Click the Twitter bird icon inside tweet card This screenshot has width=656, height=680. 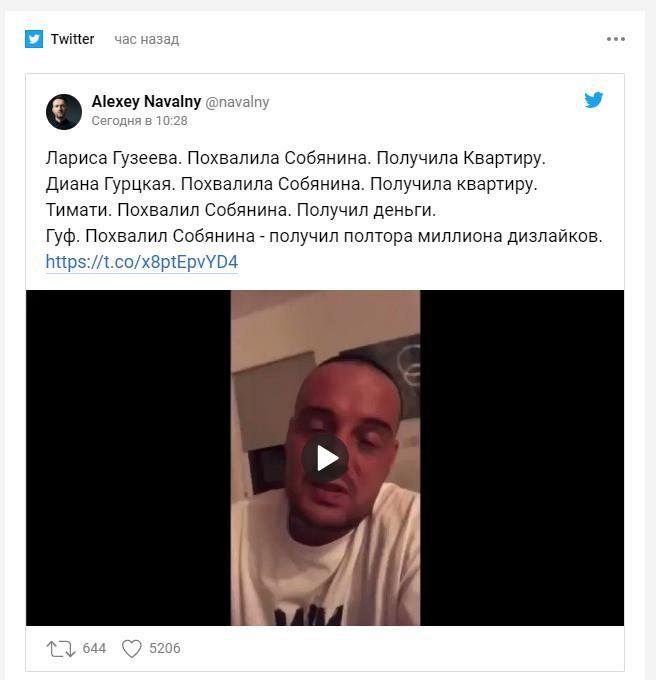pos(594,100)
